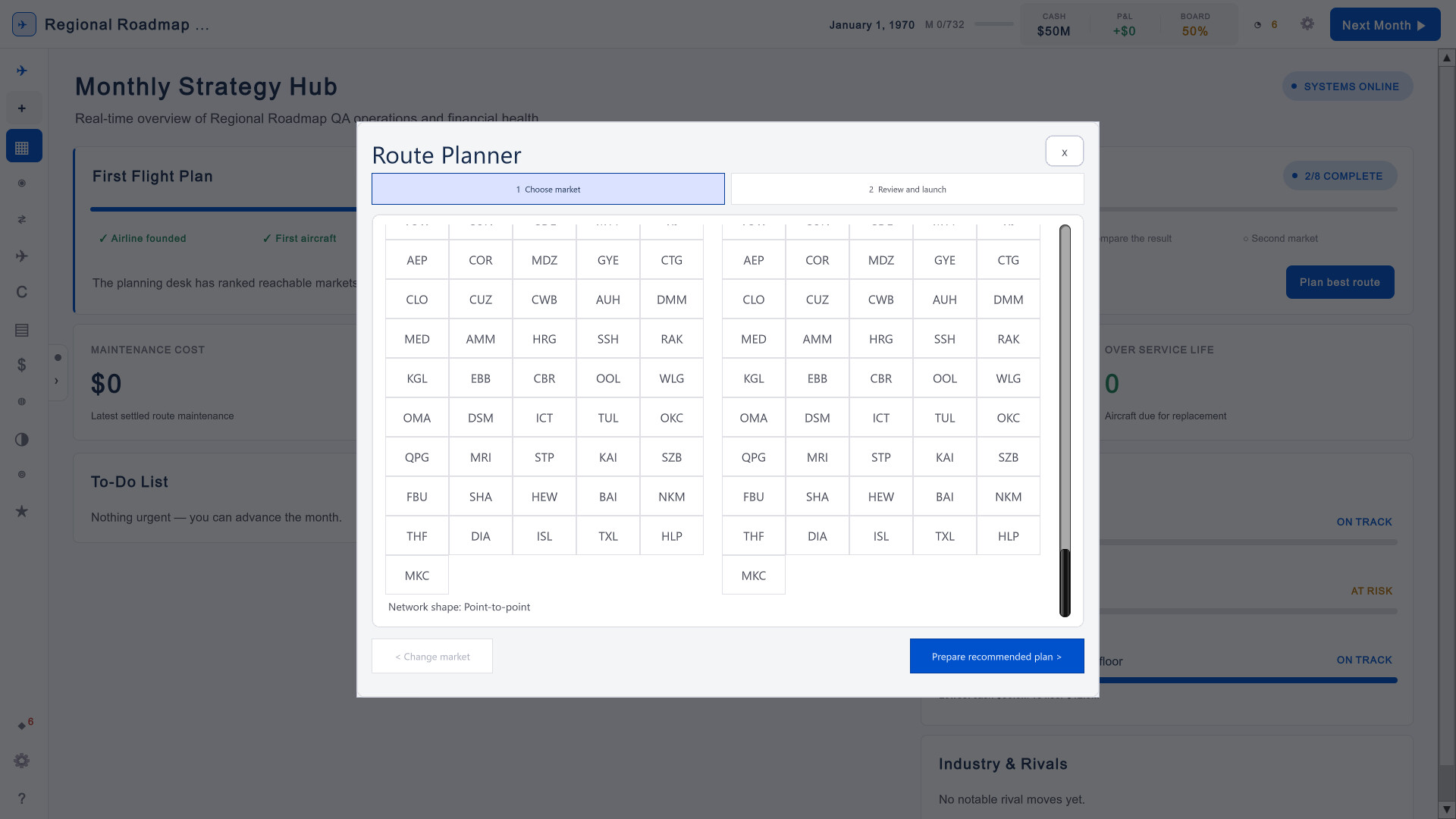The height and width of the screenshot is (819, 1456).
Task: Select HLP in the left market grid
Action: [x=672, y=536]
